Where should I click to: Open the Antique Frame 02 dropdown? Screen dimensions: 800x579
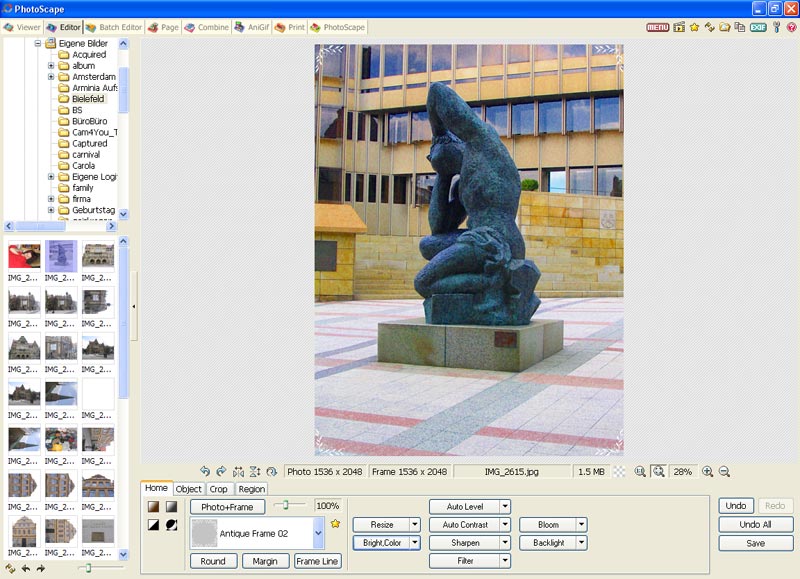pyautogui.click(x=318, y=534)
